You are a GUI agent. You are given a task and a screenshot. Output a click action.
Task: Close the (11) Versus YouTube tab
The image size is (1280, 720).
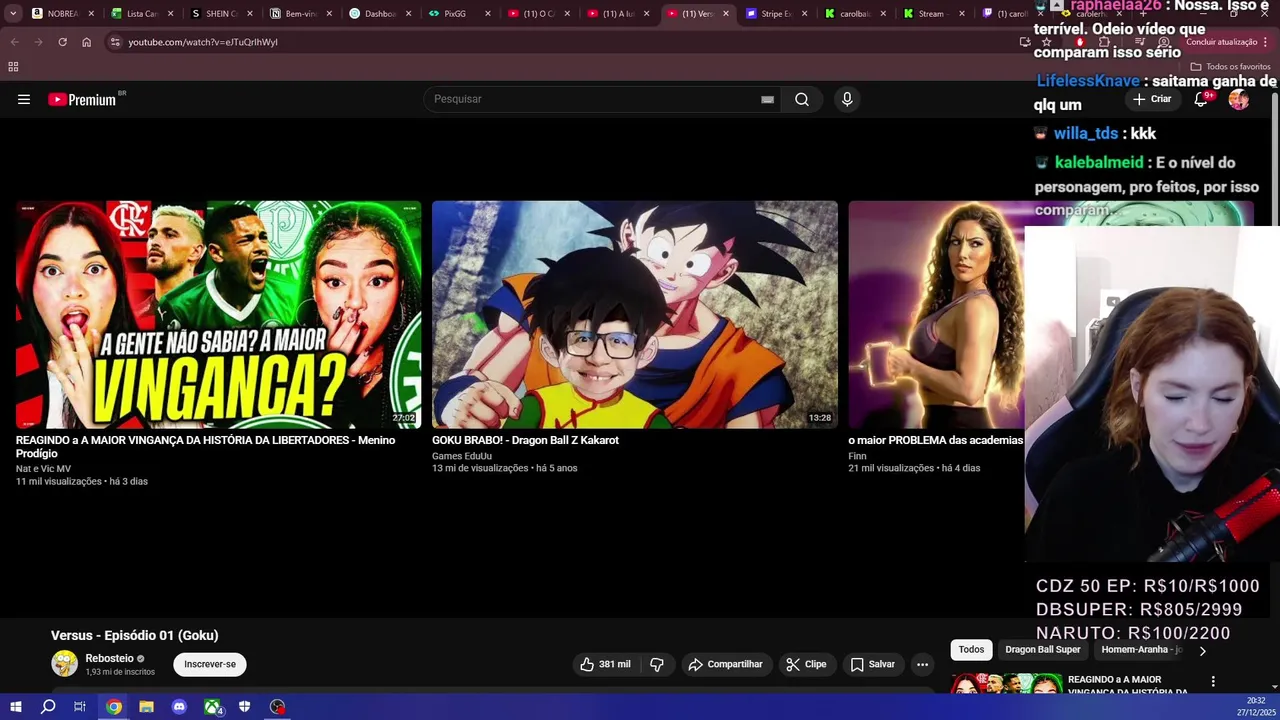pyautogui.click(x=725, y=14)
